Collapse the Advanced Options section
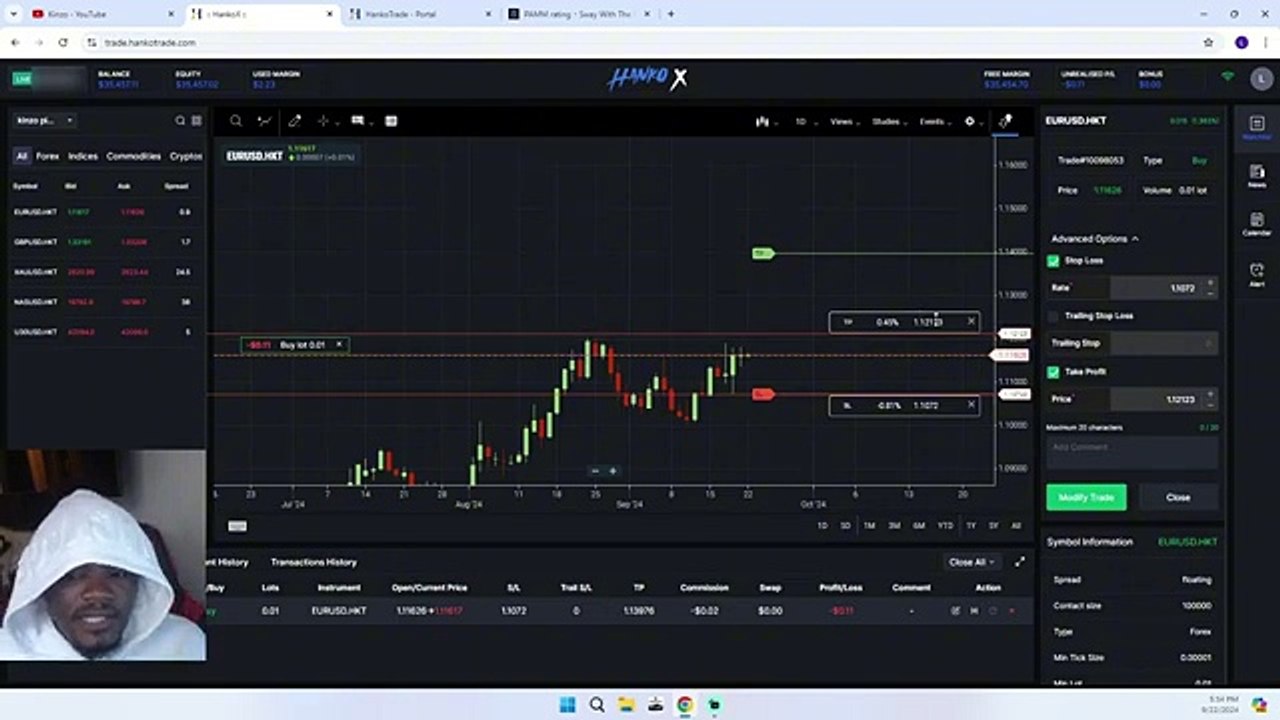This screenshot has width=1280, height=720. coord(1095,239)
